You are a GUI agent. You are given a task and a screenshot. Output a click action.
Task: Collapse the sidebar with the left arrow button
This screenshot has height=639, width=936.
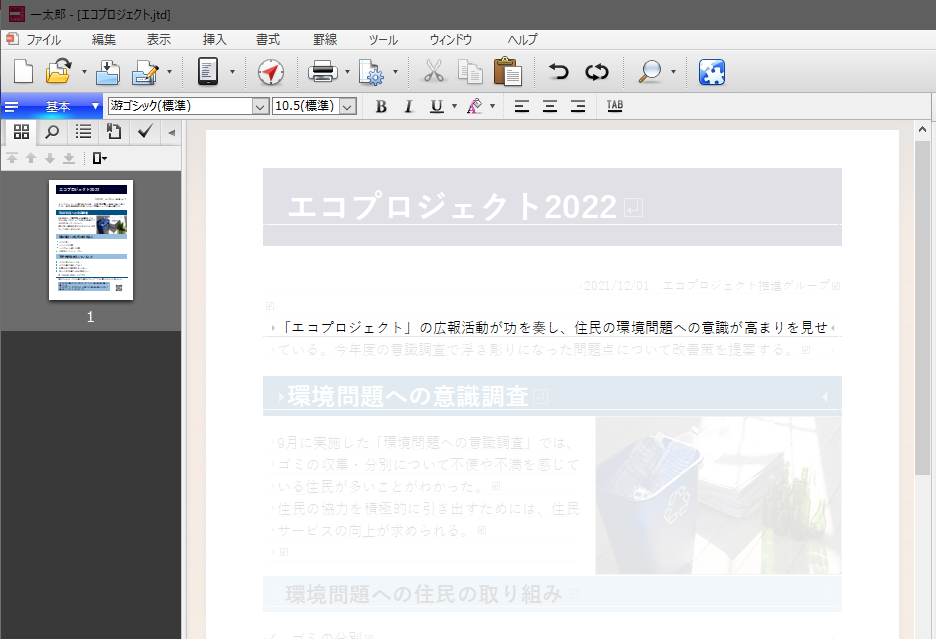(x=170, y=131)
